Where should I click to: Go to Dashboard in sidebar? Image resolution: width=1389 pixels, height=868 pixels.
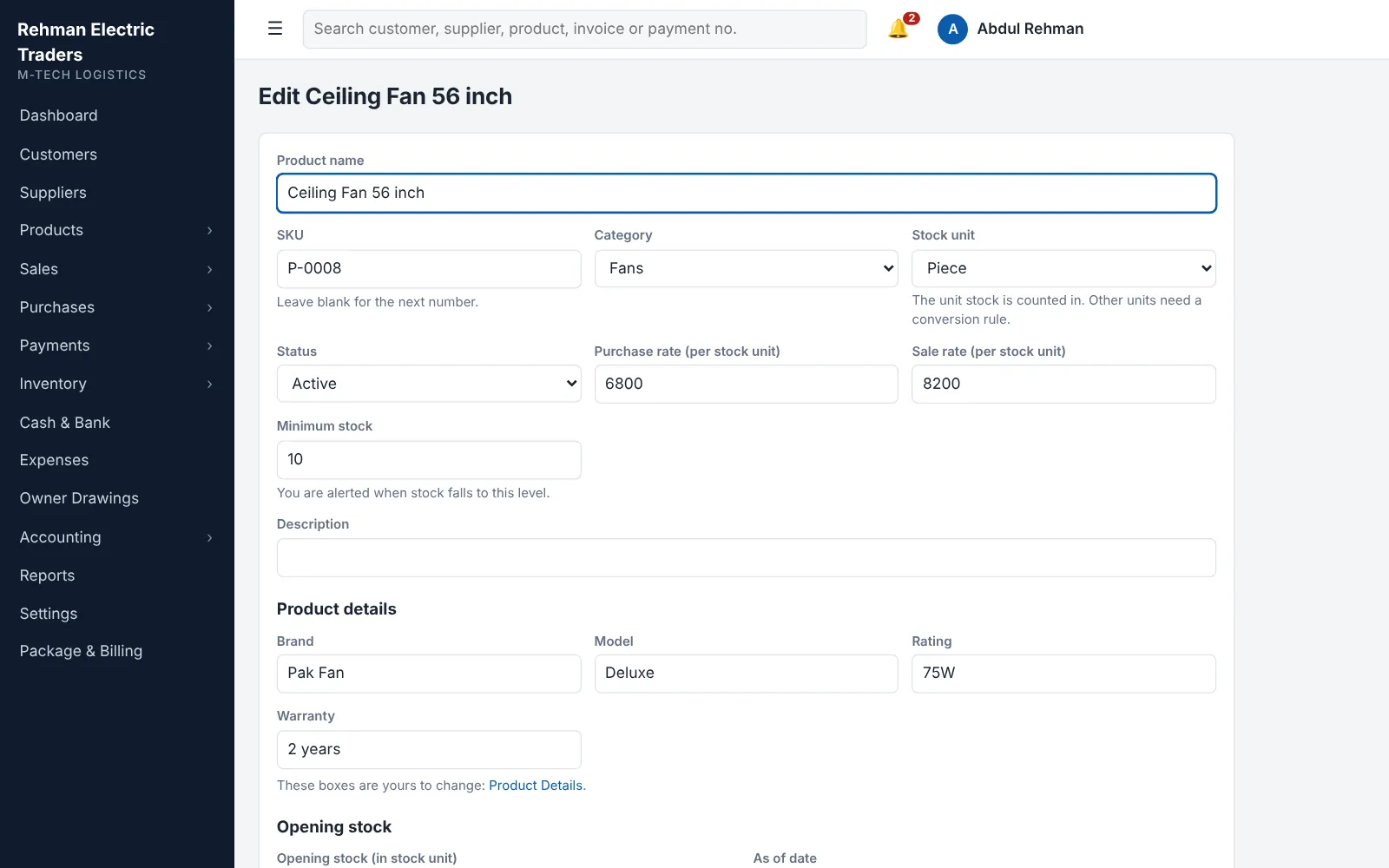tap(58, 115)
